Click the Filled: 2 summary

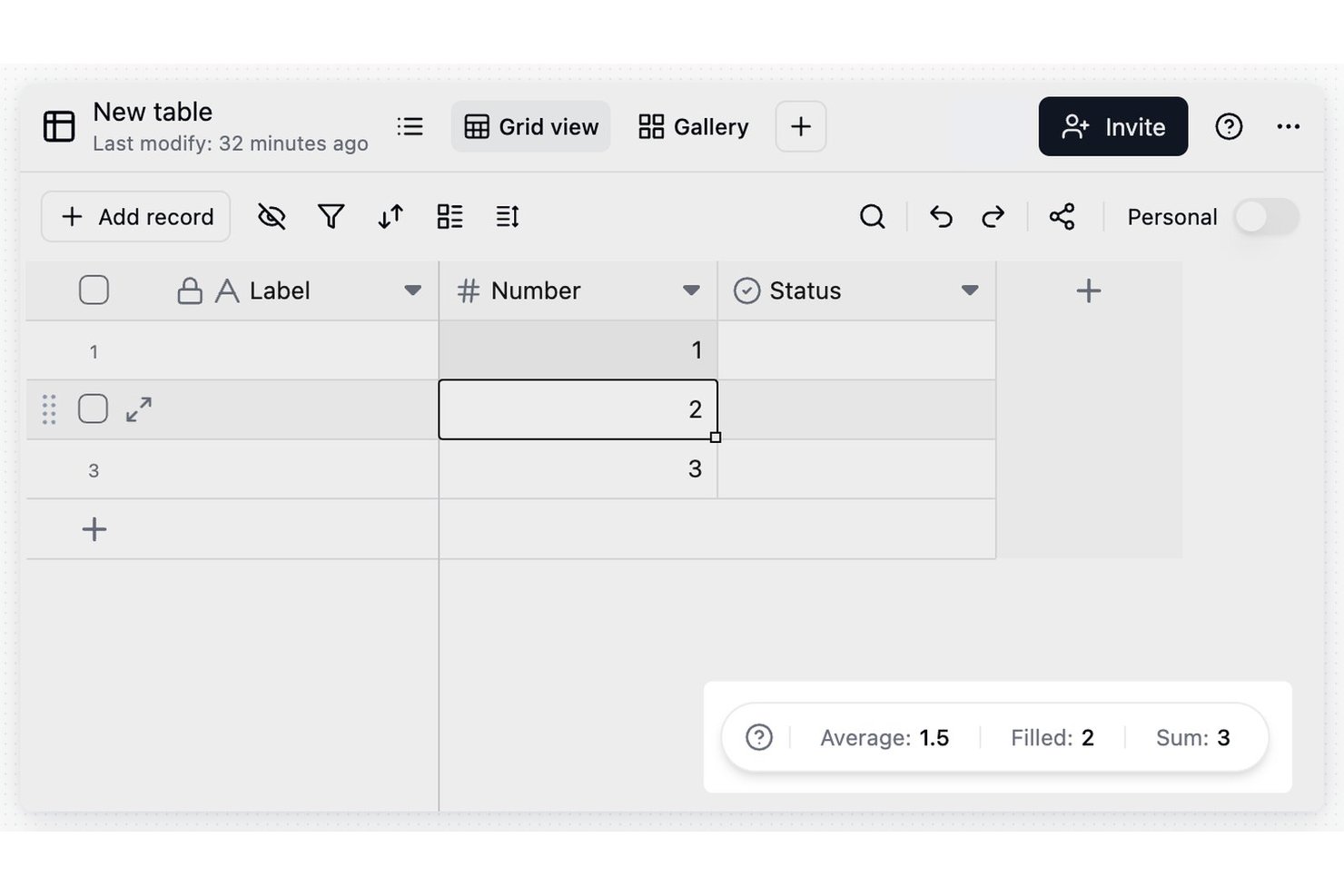click(1052, 737)
